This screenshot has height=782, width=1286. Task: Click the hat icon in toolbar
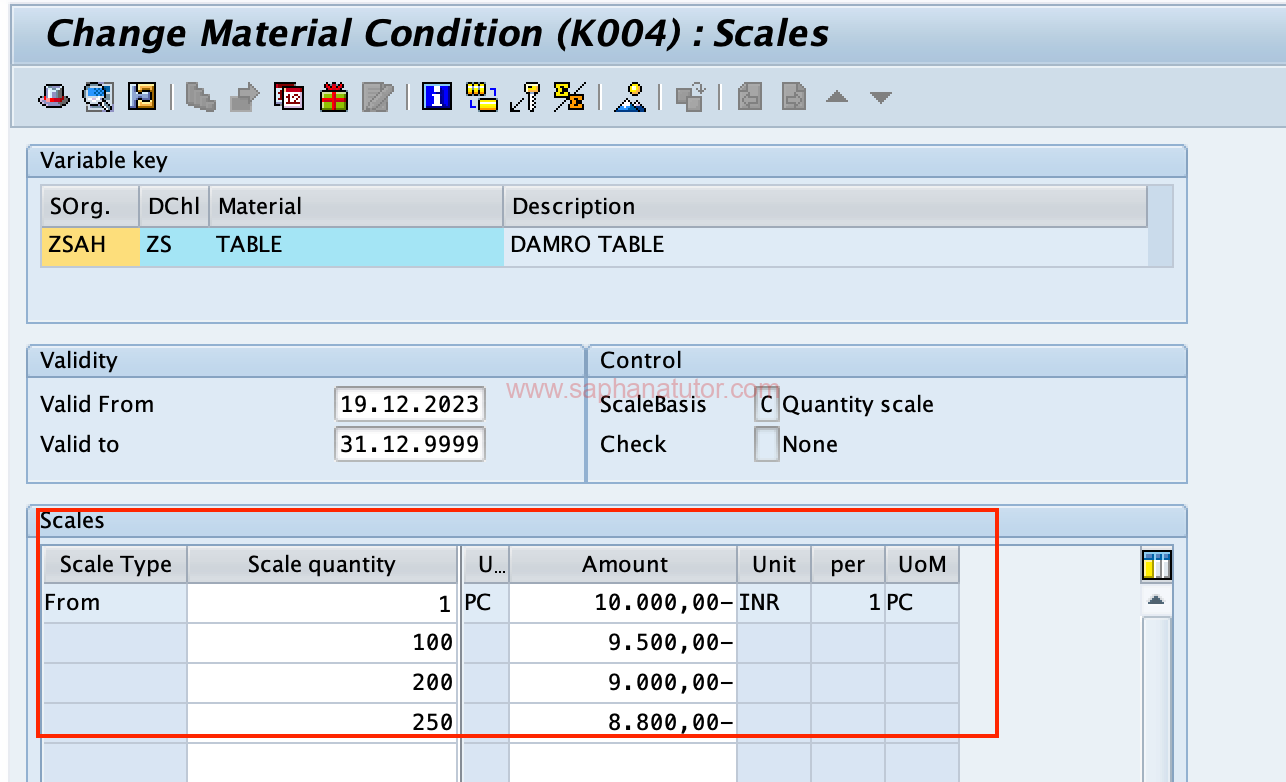tap(53, 97)
